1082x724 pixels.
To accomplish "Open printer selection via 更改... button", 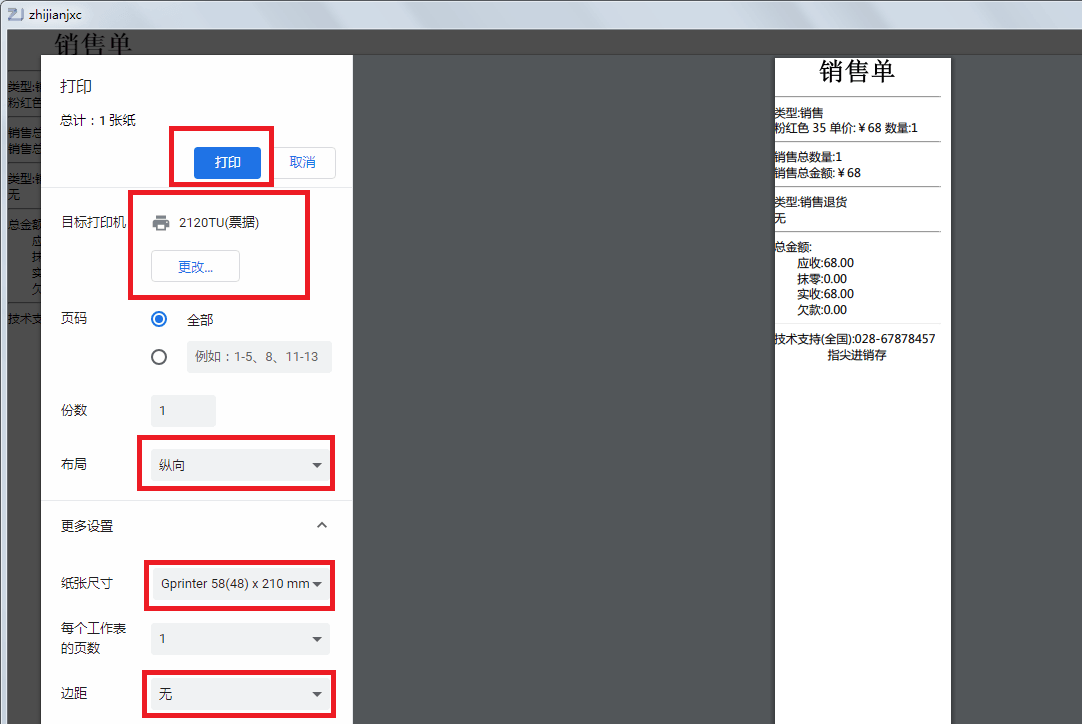I will (x=195, y=267).
